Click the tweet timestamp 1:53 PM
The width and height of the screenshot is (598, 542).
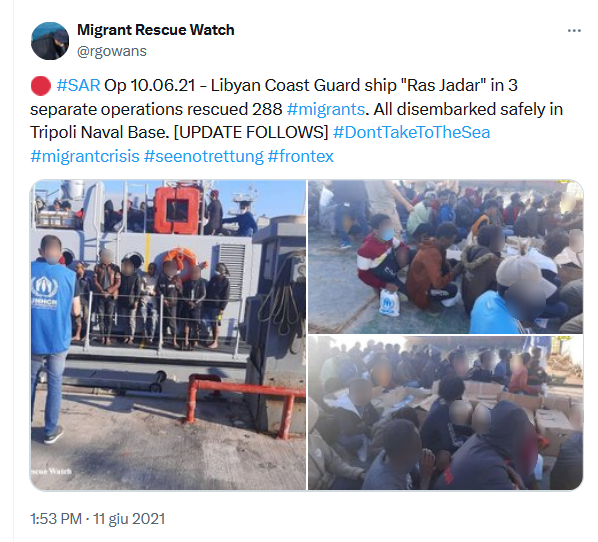tap(56, 519)
